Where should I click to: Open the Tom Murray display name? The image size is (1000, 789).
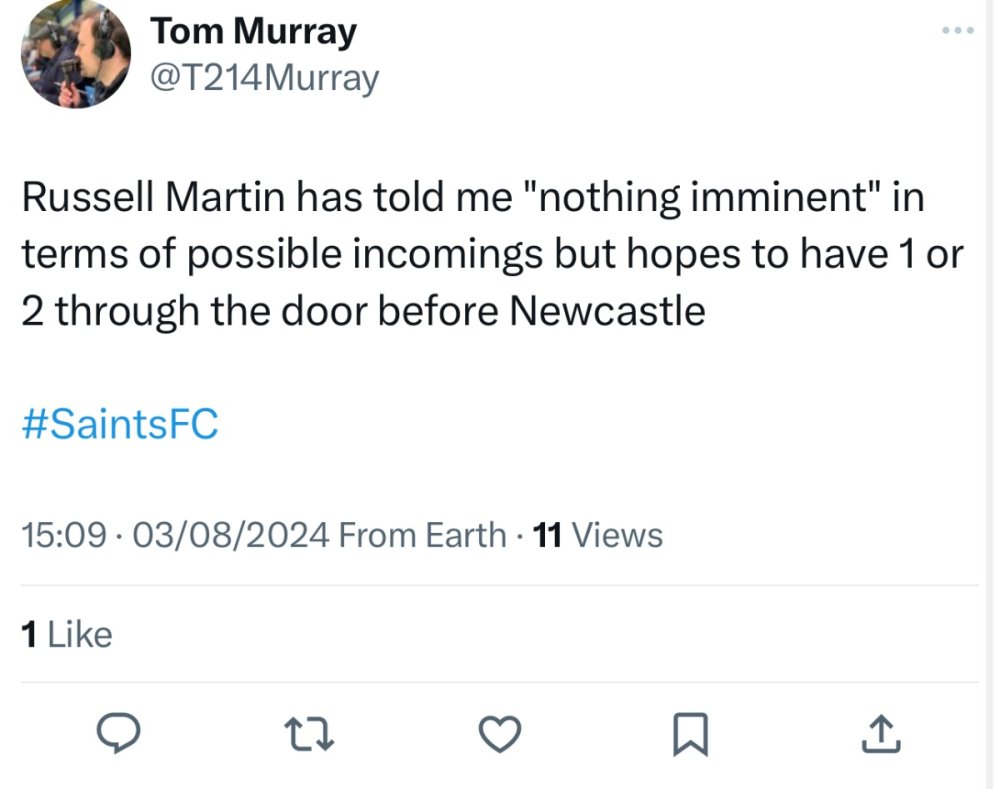(252, 32)
